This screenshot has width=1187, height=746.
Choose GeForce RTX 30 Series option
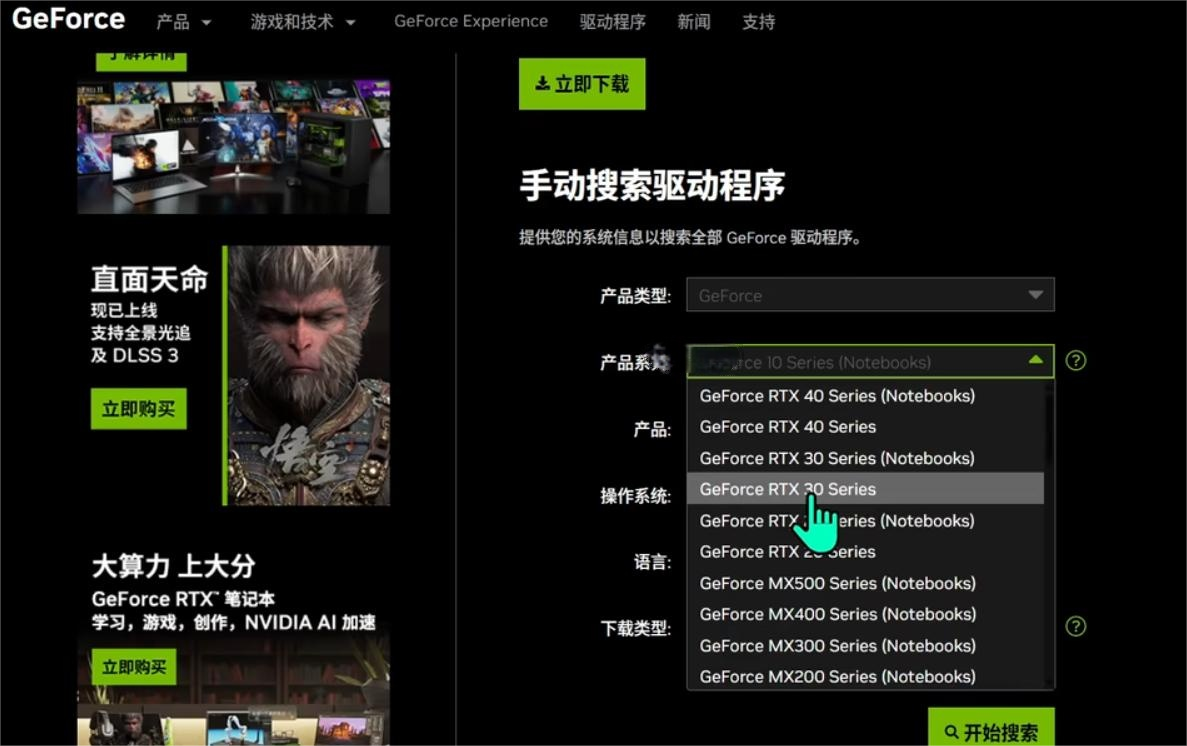tap(787, 489)
